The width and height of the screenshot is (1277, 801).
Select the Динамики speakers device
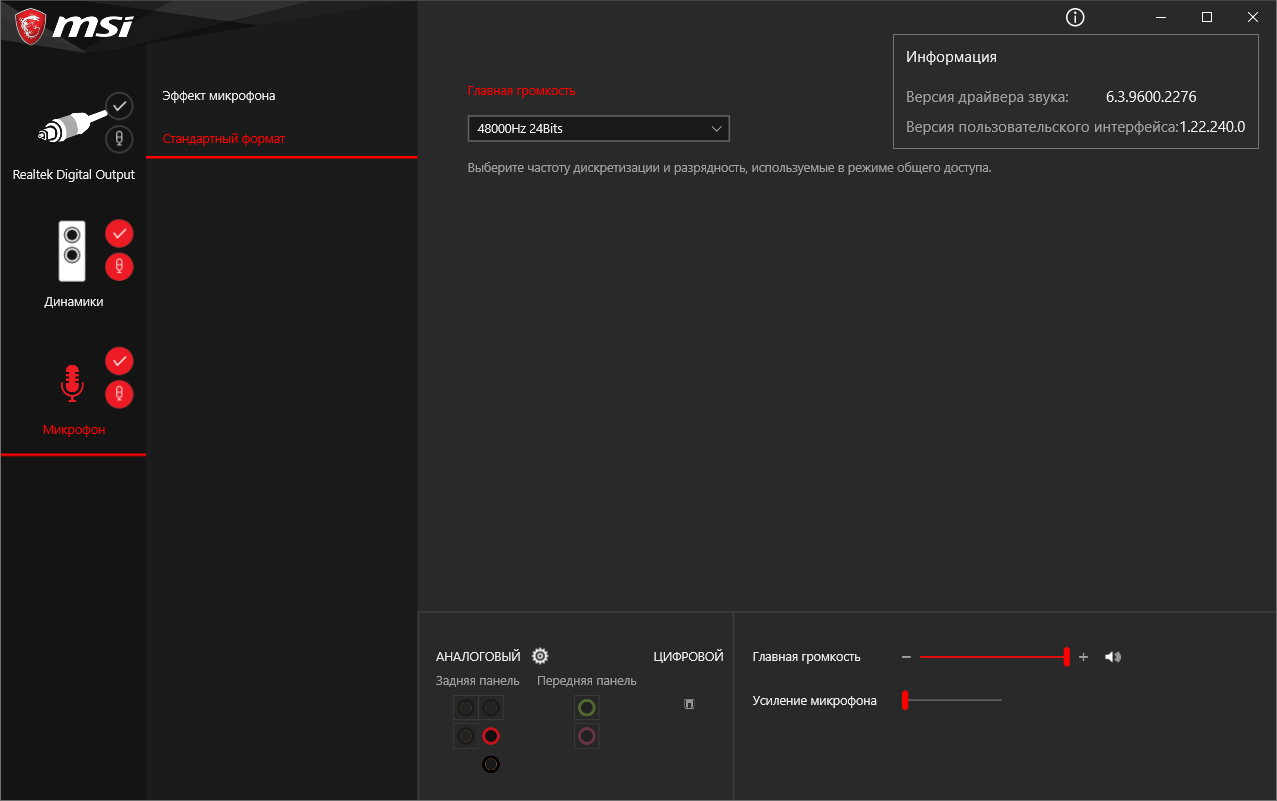[x=73, y=263]
